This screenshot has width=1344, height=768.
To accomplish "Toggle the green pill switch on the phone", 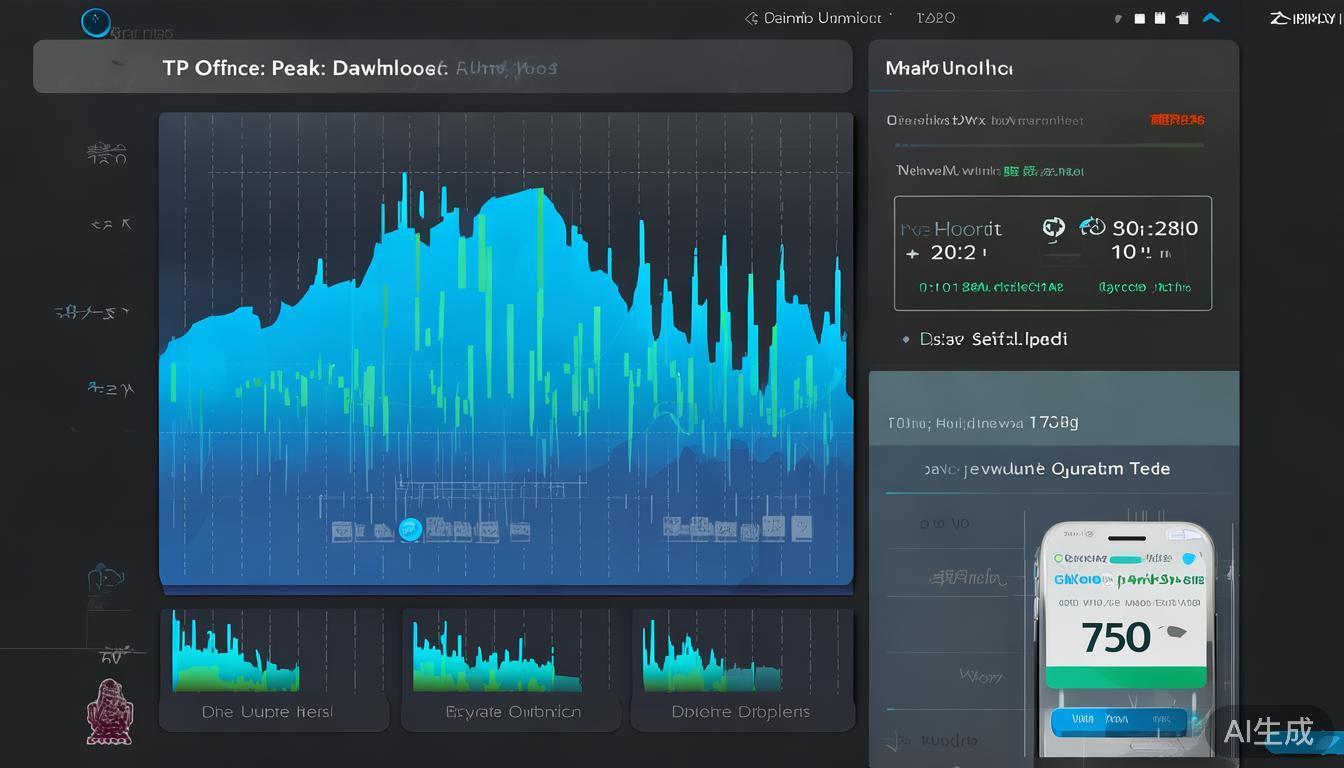I will pyautogui.click(x=1112, y=560).
